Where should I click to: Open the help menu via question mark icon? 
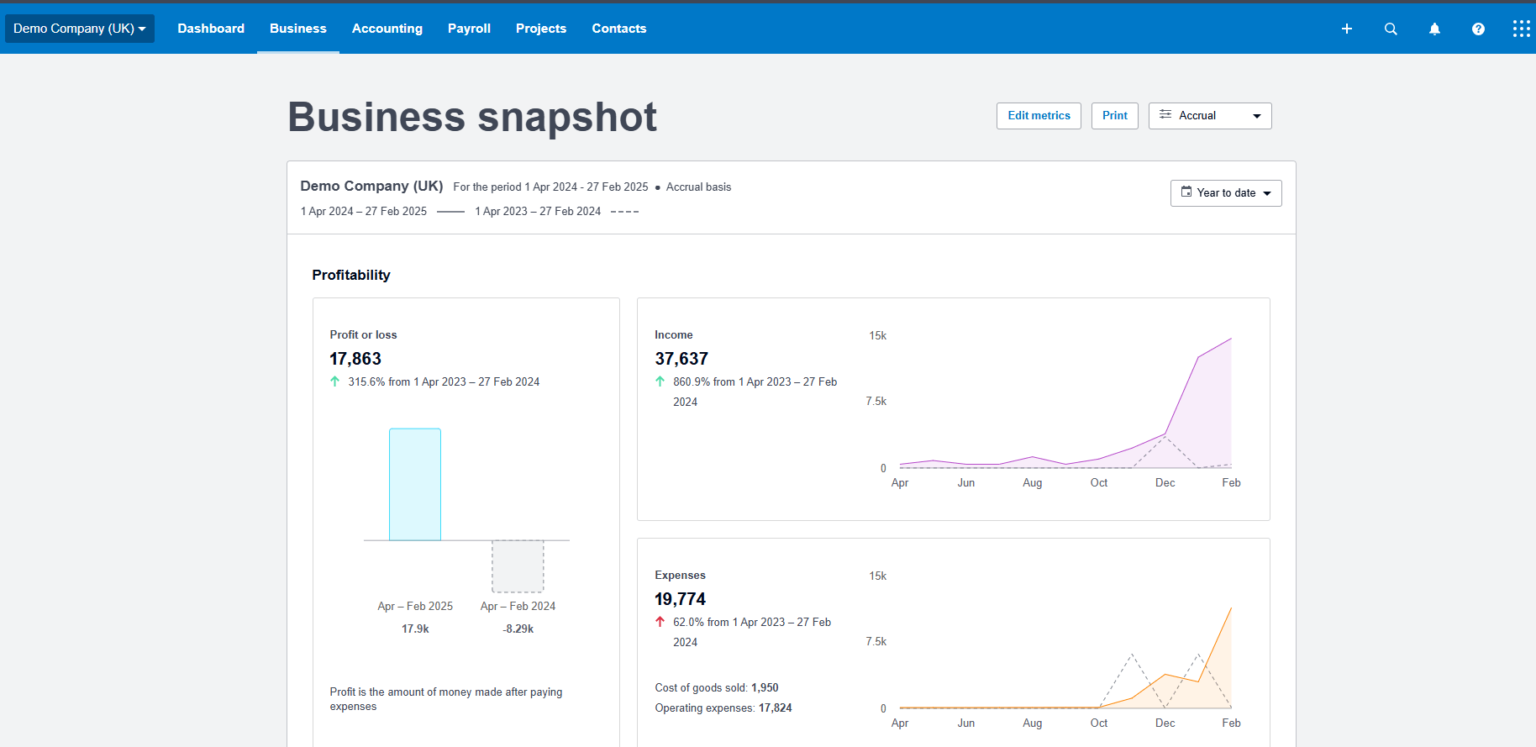pyautogui.click(x=1478, y=29)
